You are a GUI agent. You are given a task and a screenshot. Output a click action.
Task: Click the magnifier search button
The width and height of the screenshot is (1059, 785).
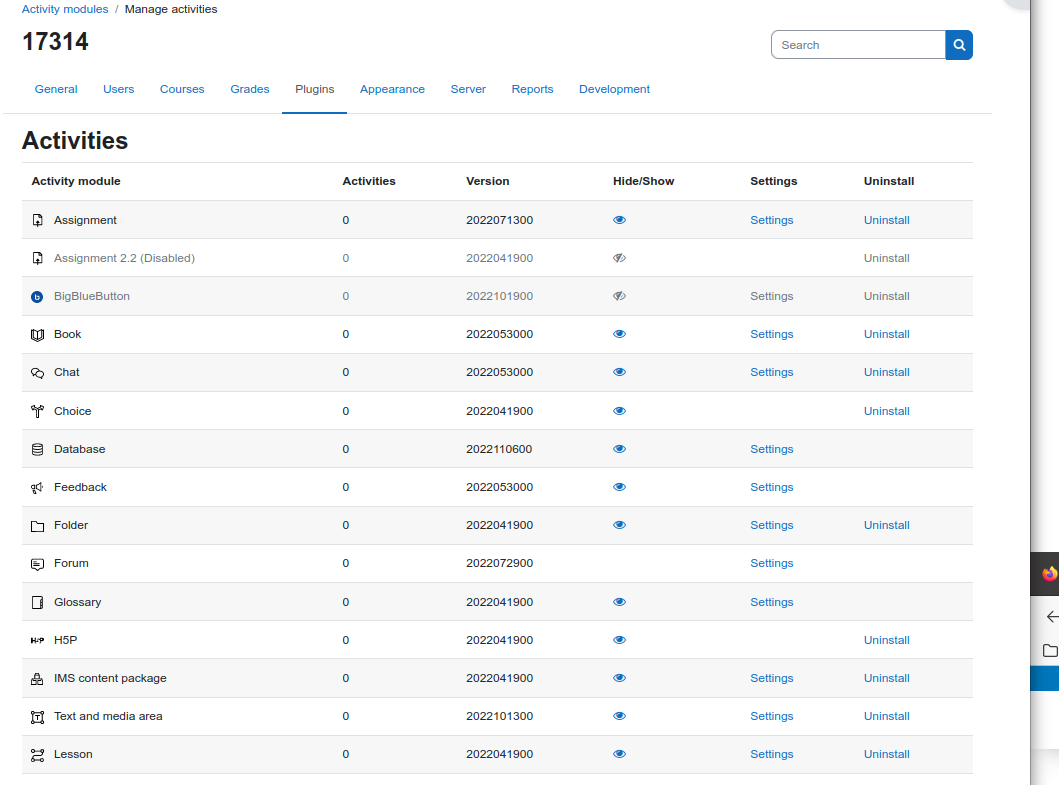pos(959,45)
